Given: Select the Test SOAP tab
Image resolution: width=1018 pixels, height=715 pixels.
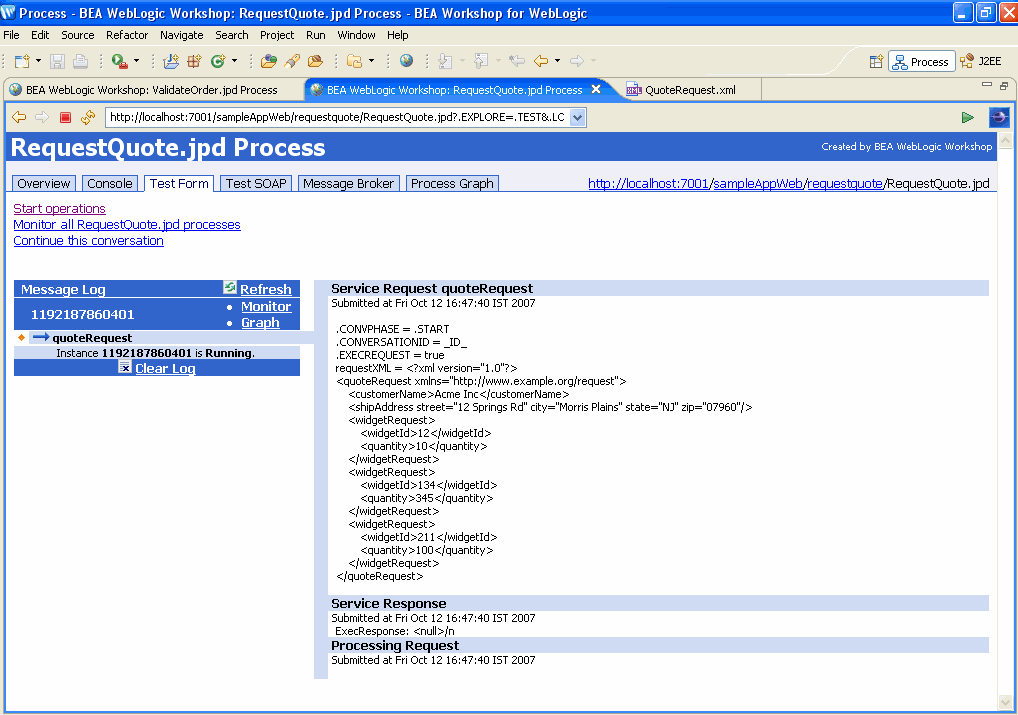Looking at the screenshot, I should [256, 184].
